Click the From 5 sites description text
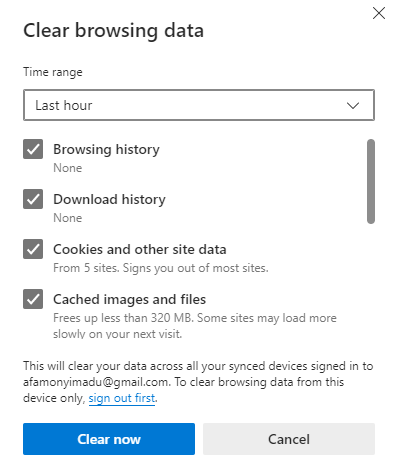This screenshot has width=399, height=469. (161, 268)
